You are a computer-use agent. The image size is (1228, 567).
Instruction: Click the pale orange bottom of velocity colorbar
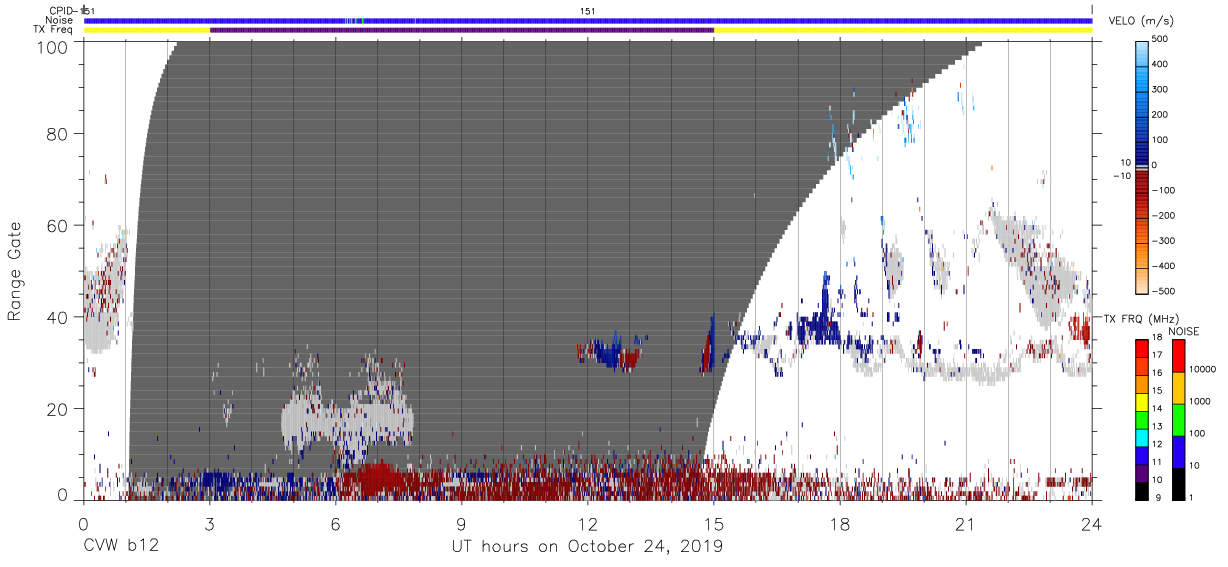coord(1142,285)
